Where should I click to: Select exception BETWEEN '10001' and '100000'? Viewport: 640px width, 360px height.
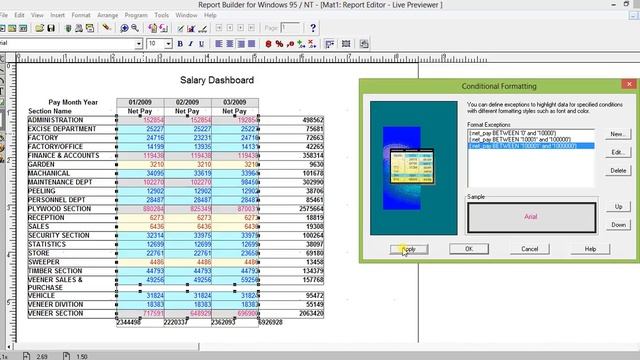coord(531,139)
